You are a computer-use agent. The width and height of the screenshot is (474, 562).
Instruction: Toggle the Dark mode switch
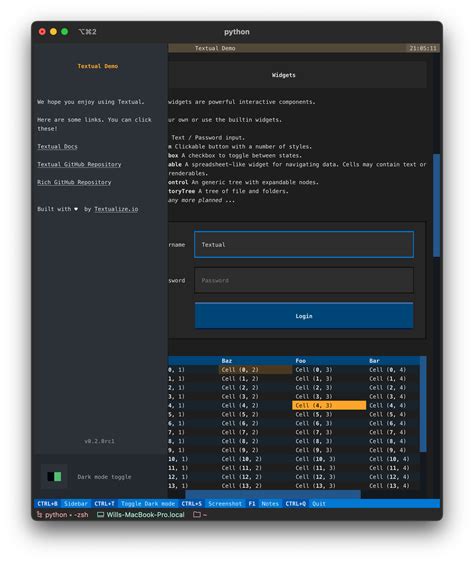(x=54, y=476)
